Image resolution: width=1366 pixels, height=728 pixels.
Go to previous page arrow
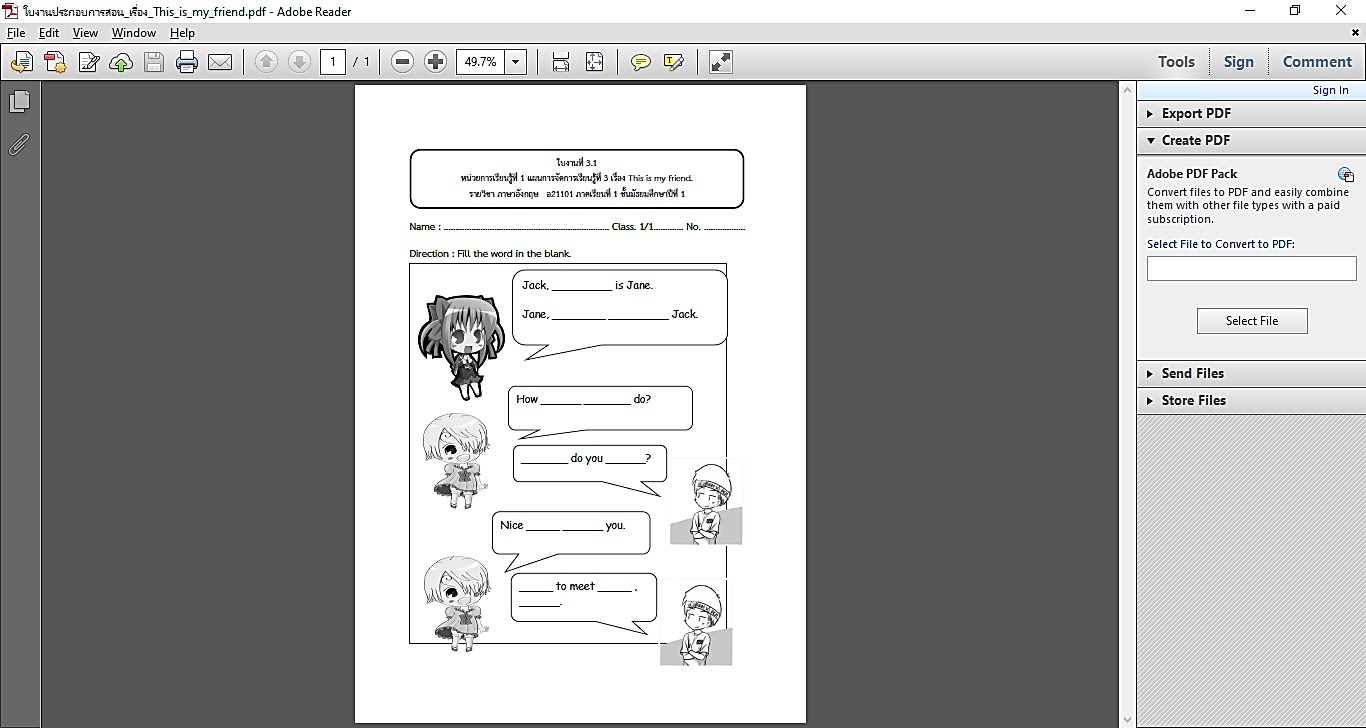266,62
